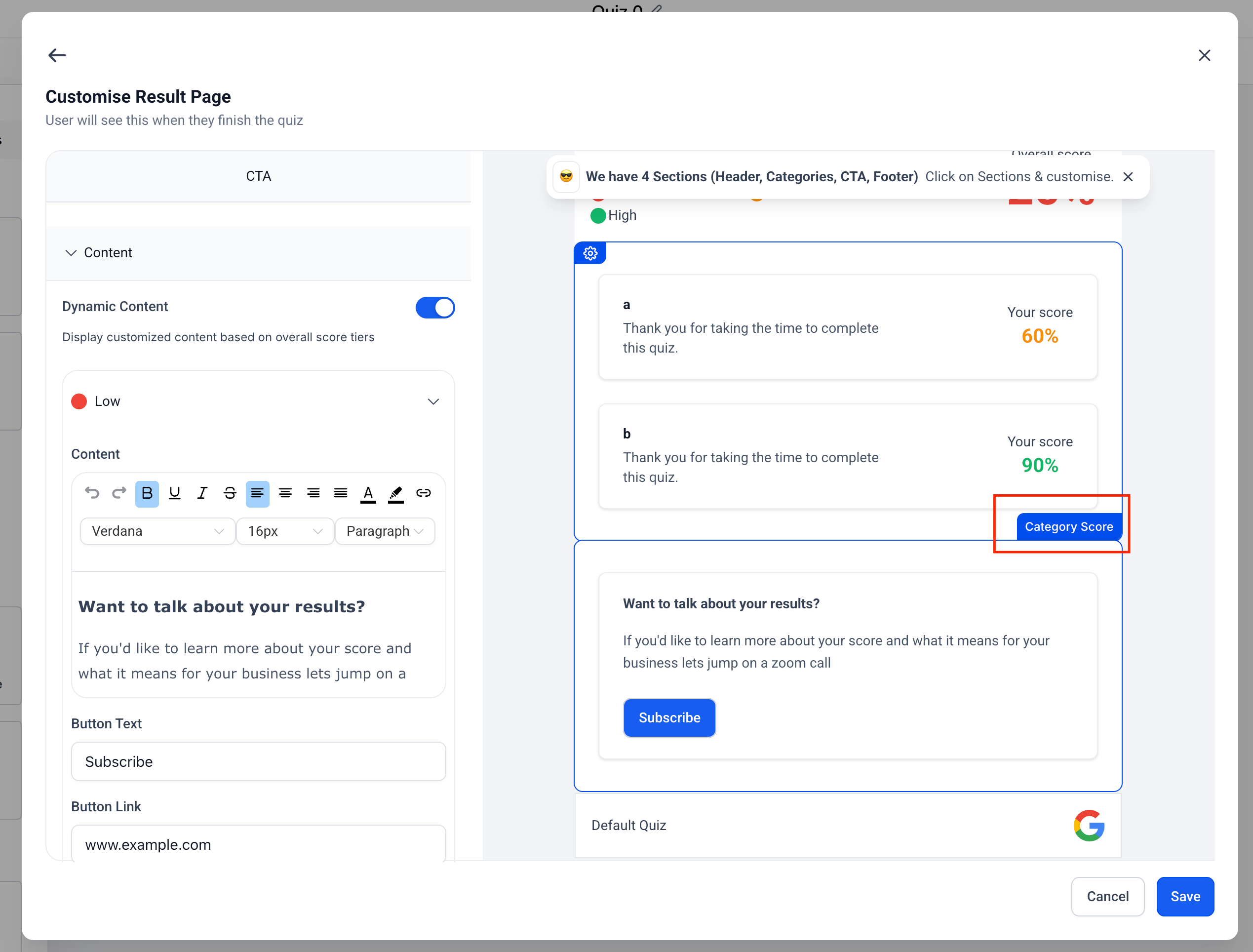This screenshot has width=1253, height=952.
Task: Click the 'Dynamic Content' label
Action: pos(115,307)
